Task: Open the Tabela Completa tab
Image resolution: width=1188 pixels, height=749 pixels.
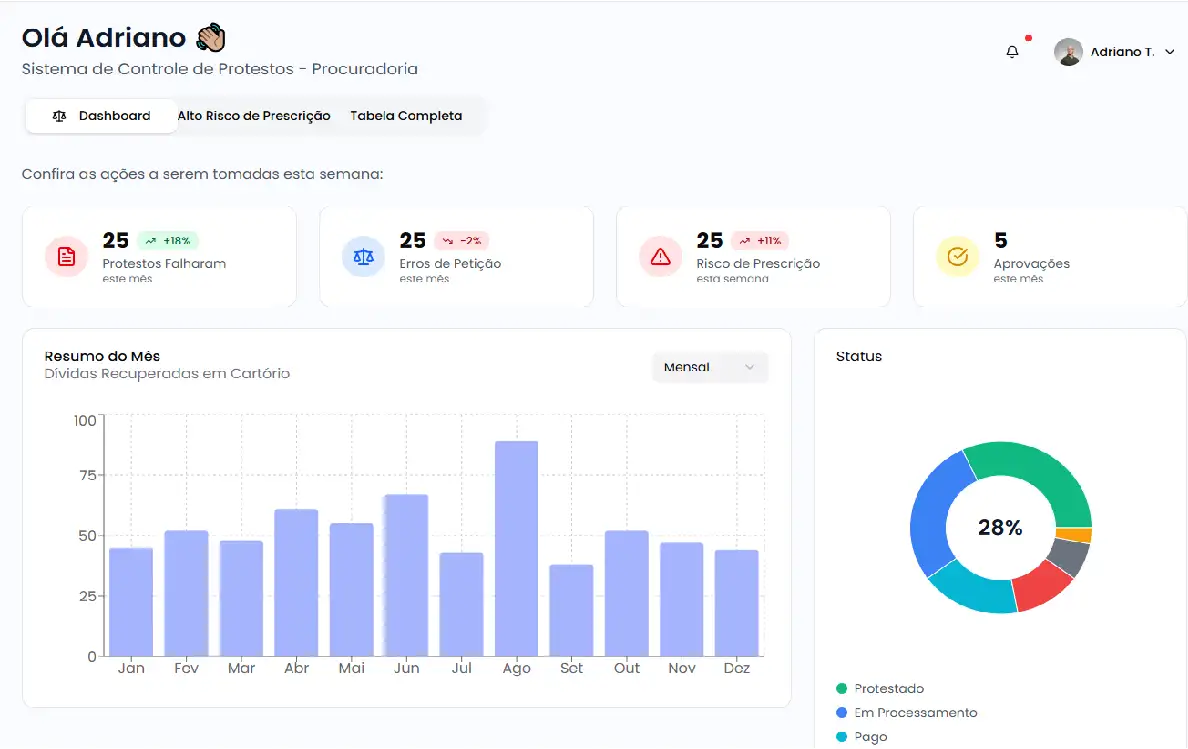Action: pos(406,116)
